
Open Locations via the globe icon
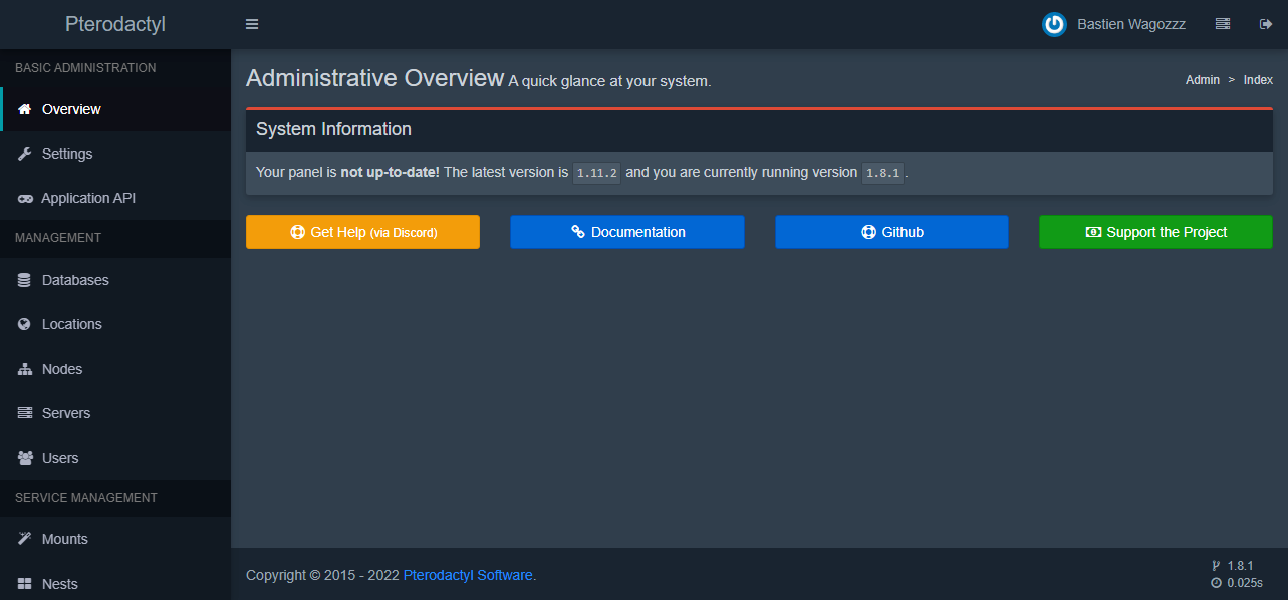[25, 325]
